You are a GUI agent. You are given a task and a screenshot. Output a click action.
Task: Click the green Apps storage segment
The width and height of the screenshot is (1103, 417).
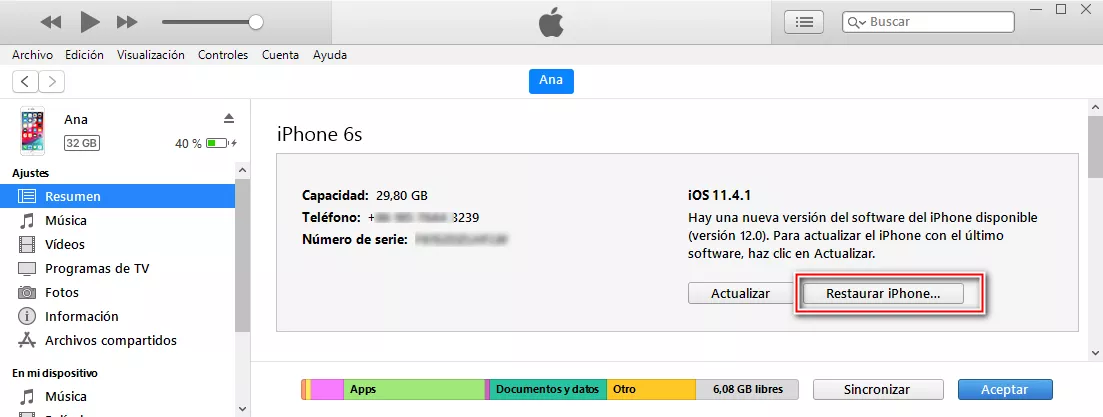[414, 390]
